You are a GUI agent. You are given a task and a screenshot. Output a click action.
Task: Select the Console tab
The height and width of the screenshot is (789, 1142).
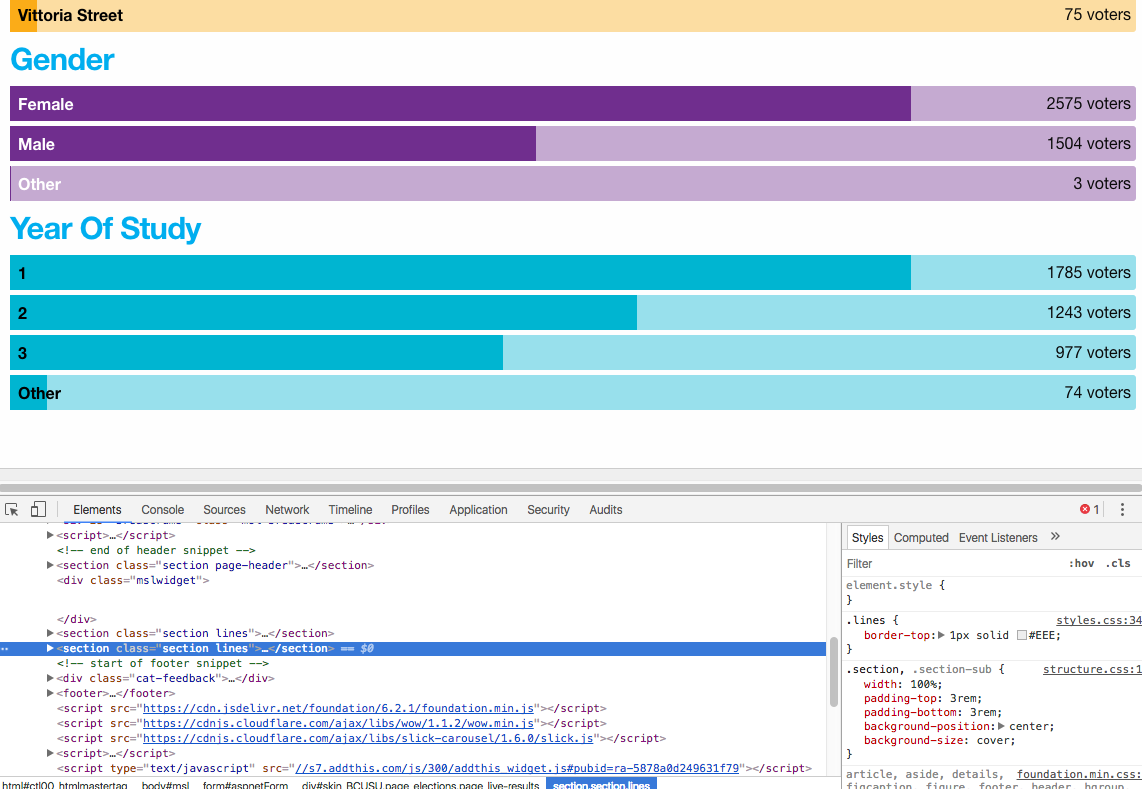point(162,510)
